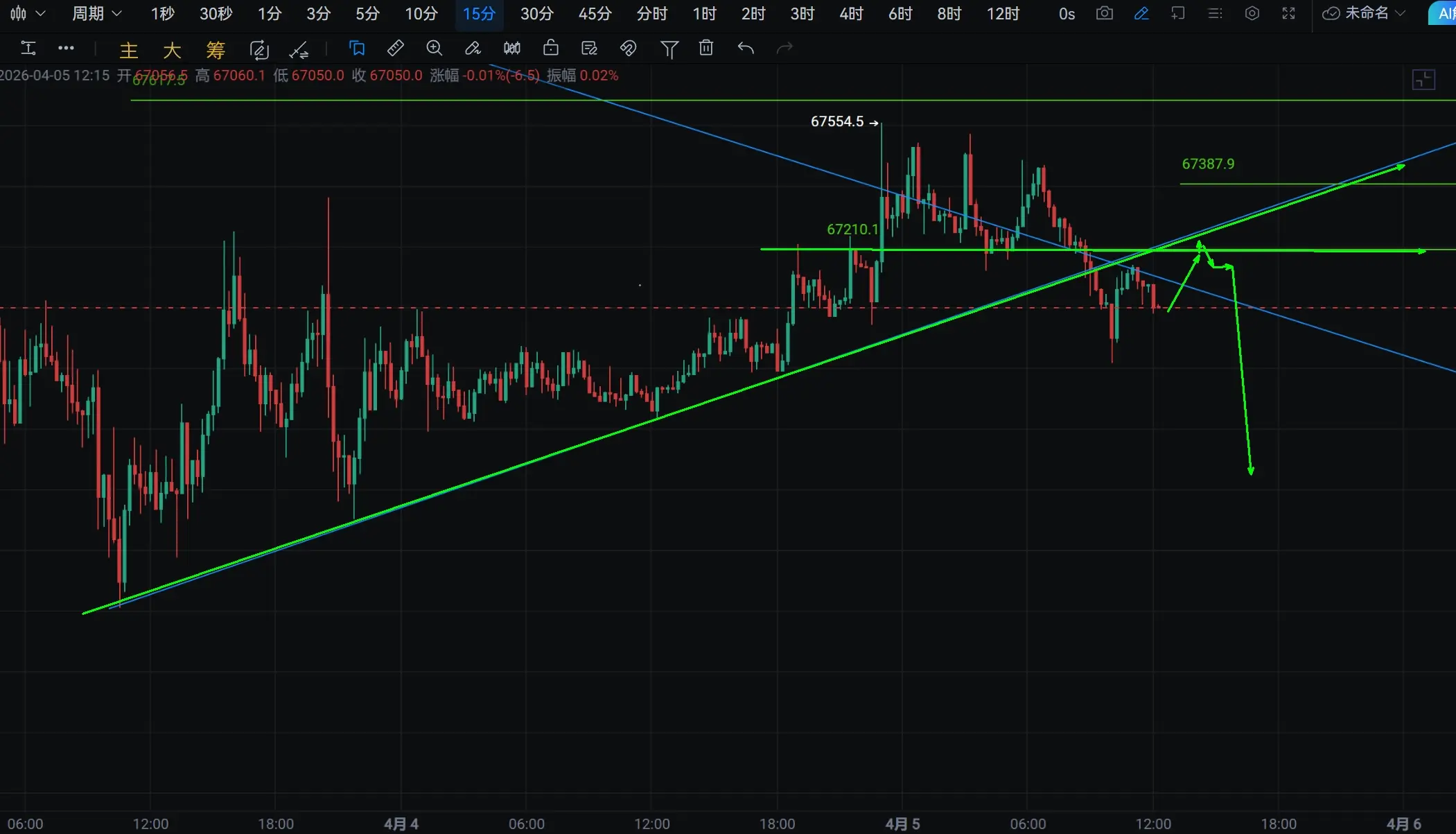The width and height of the screenshot is (1456, 834).
Task: Click the zoom-in magnifier icon
Action: click(435, 49)
